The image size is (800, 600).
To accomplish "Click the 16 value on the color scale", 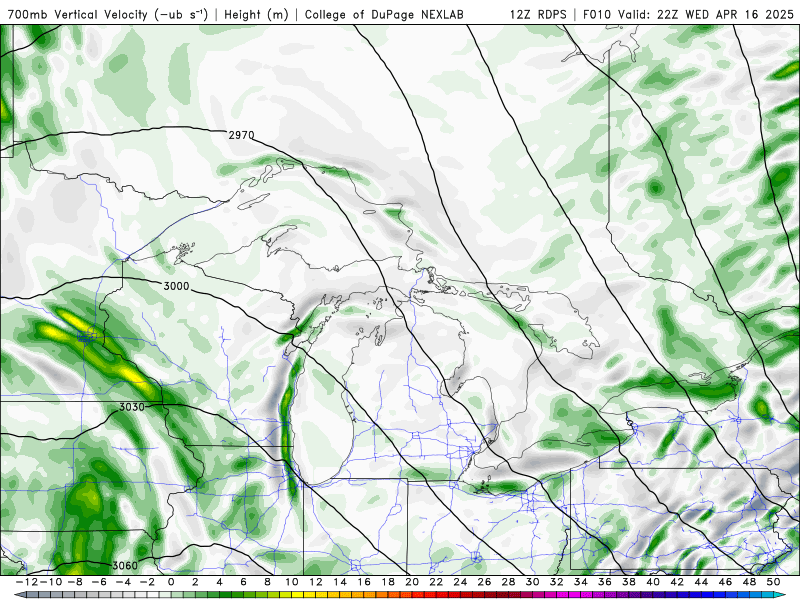I will 364,582.
